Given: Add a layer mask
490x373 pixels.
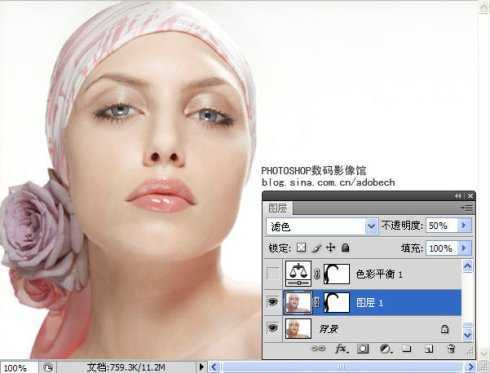Looking at the screenshot, I should (x=363, y=349).
